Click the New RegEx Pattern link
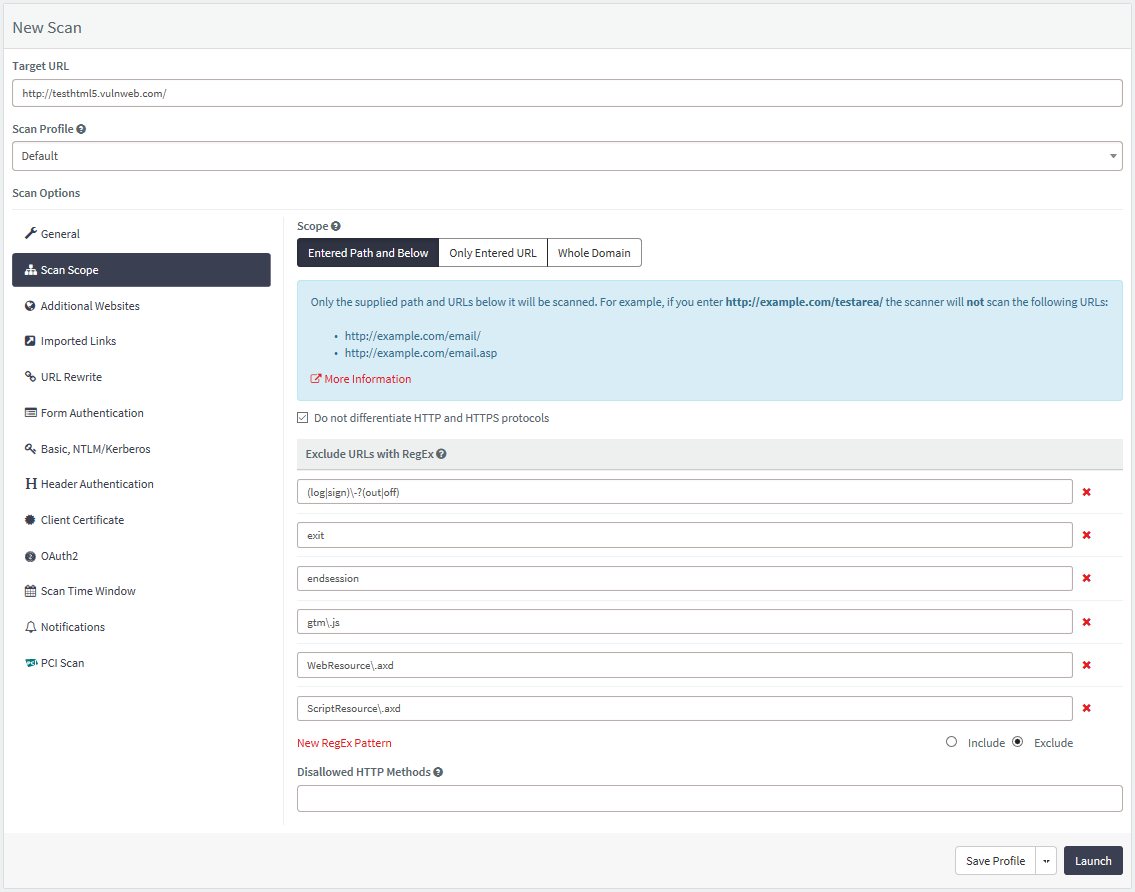Screen dimensions: 1135x892 tap(344, 743)
